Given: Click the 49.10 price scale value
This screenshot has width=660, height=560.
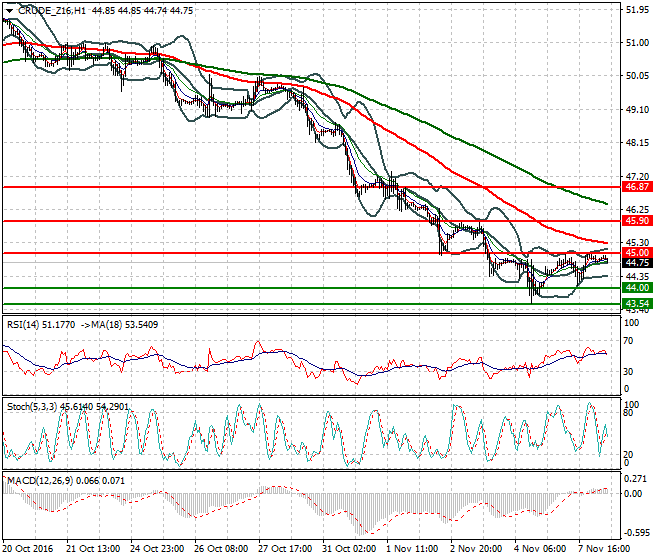Looking at the screenshot, I should (638, 109).
